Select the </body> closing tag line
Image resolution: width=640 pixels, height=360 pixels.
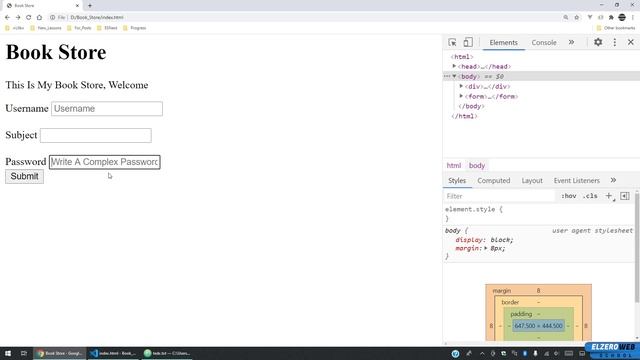[x=471, y=106]
